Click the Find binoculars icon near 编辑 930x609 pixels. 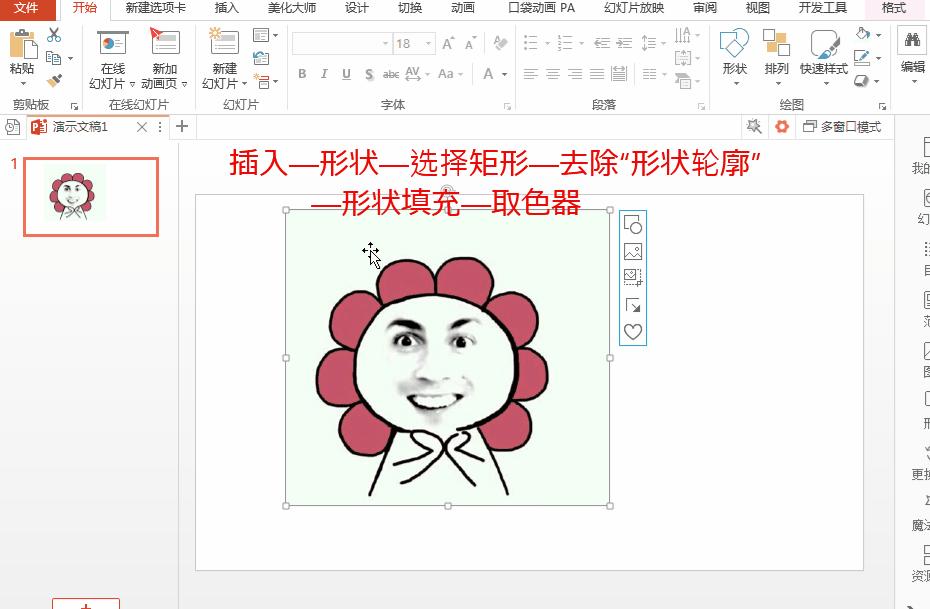pyautogui.click(x=913, y=40)
